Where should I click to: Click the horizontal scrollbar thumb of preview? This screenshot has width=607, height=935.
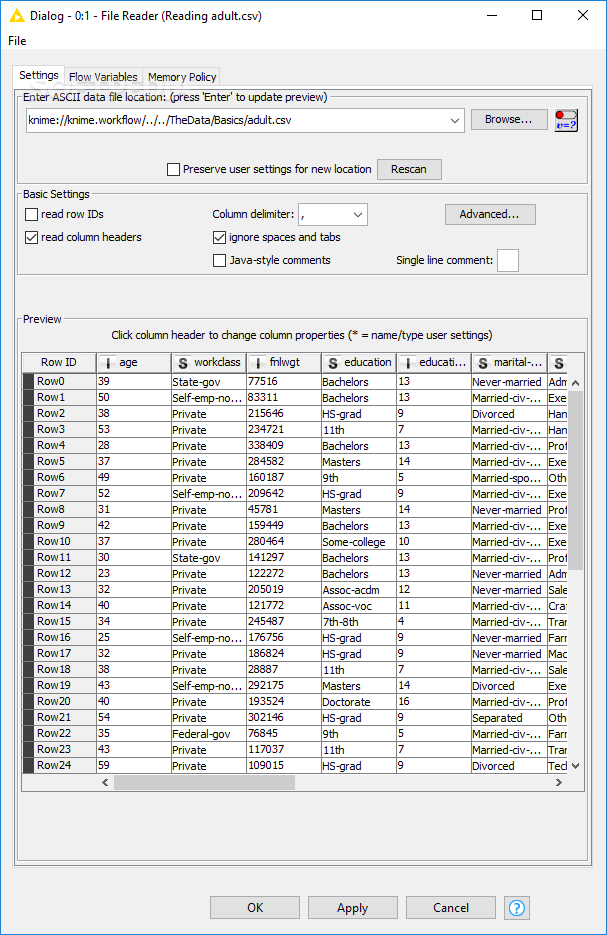coord(205,782)
